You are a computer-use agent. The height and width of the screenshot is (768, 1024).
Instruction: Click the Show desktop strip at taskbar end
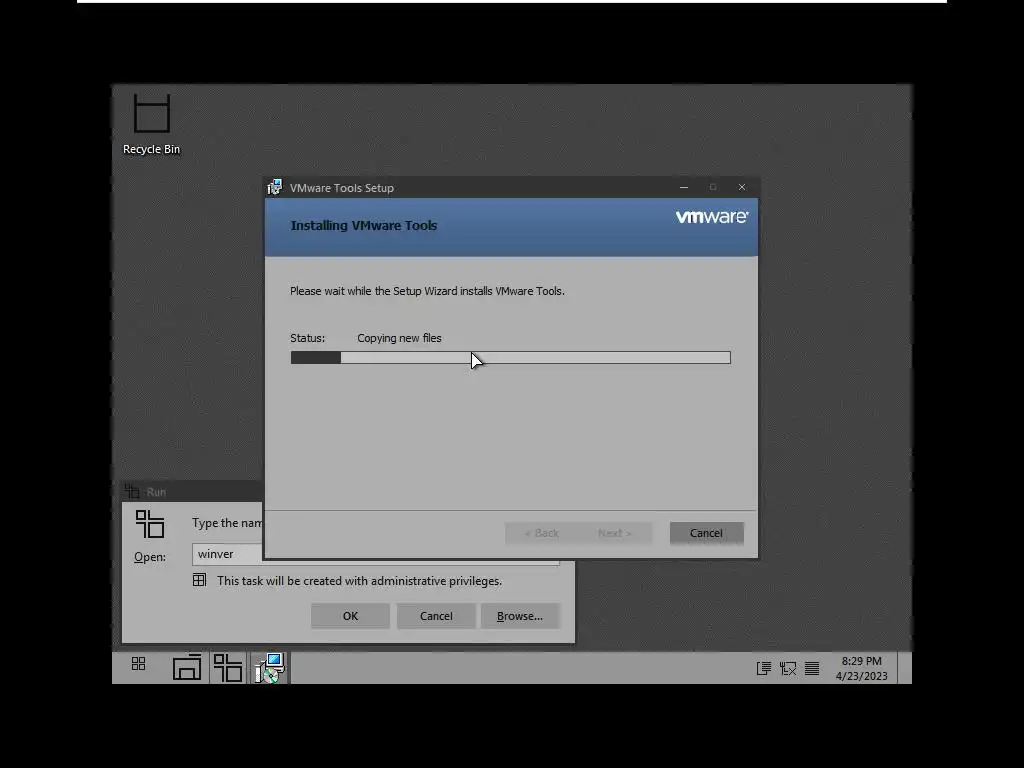point(905,667)
